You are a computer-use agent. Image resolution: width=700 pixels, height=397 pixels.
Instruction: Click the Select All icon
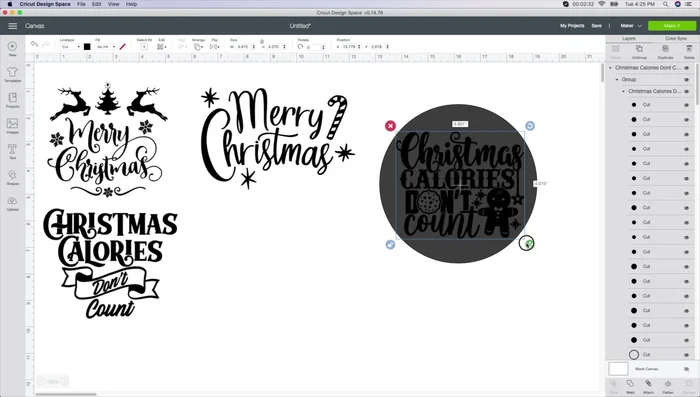coord(144,46)
